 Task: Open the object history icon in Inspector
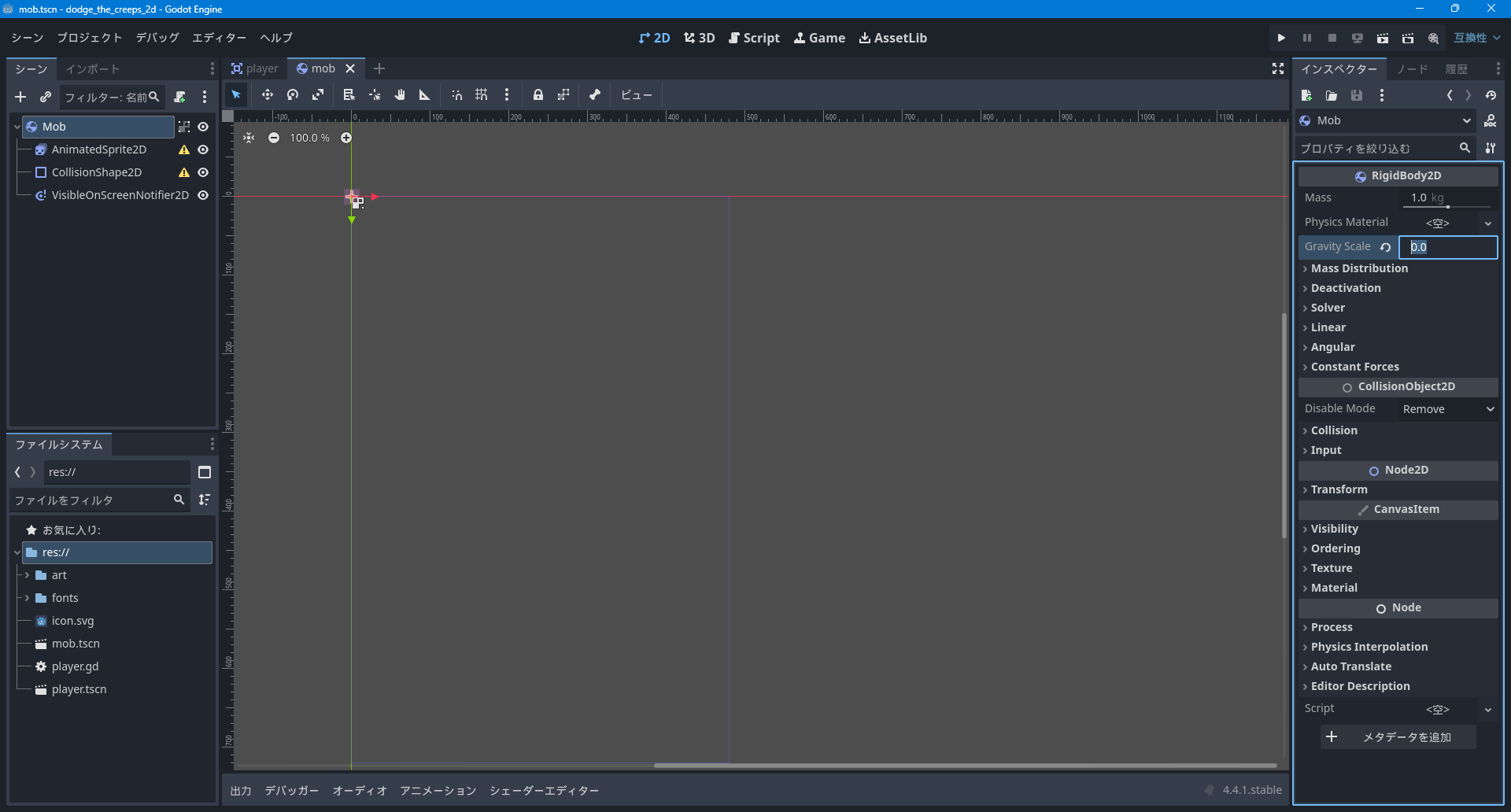(1491, 95)
